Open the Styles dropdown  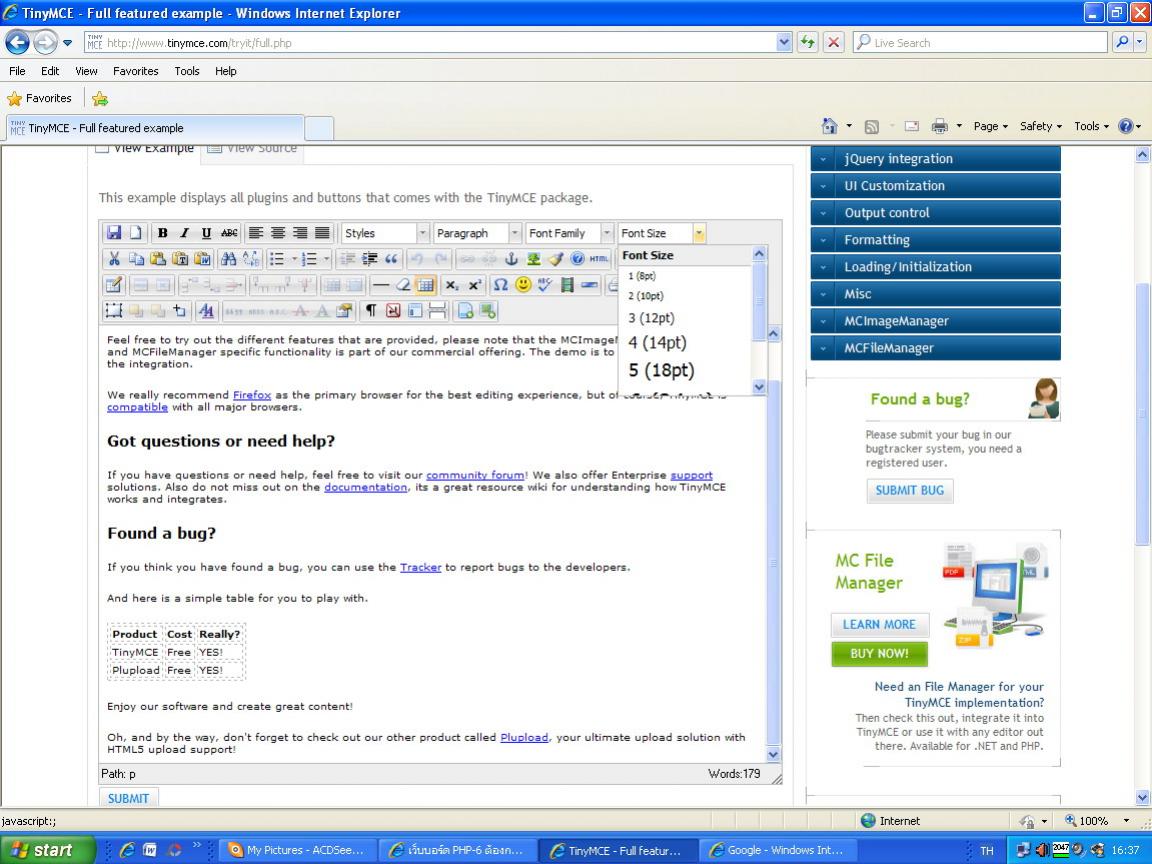[x=385, y=233]
